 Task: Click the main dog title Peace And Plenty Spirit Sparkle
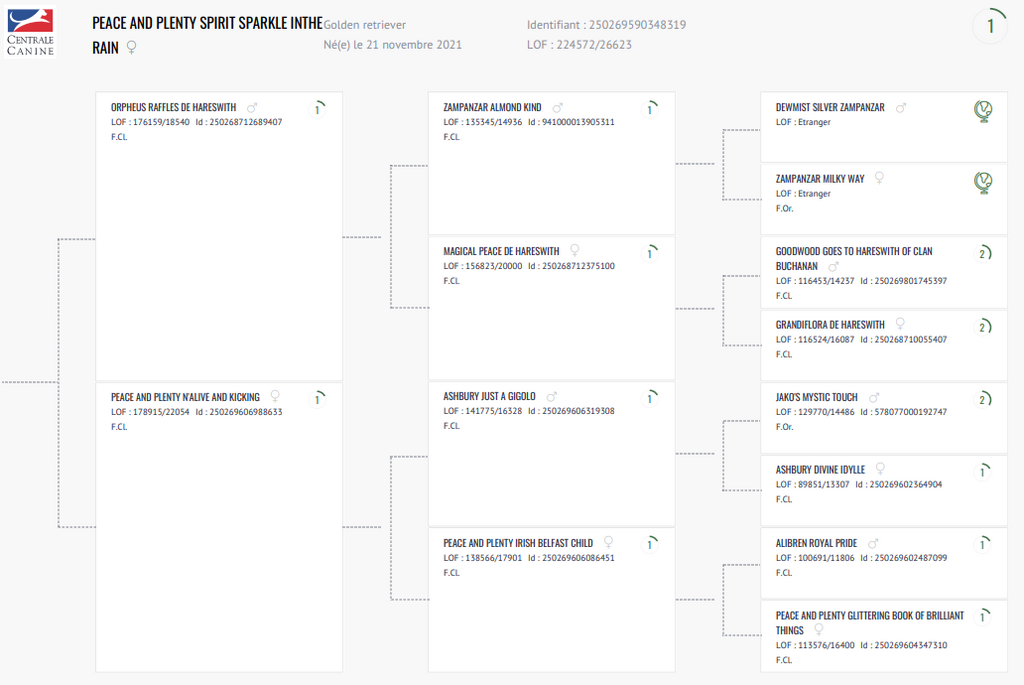tap(206, 23)
